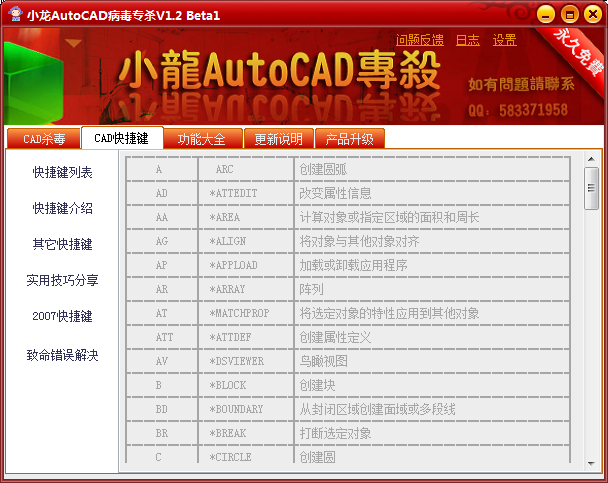This screenshot has width=608, height=483.
Task: Open the 问题反馈 feedback link
Action: click(x=420, y=40)
